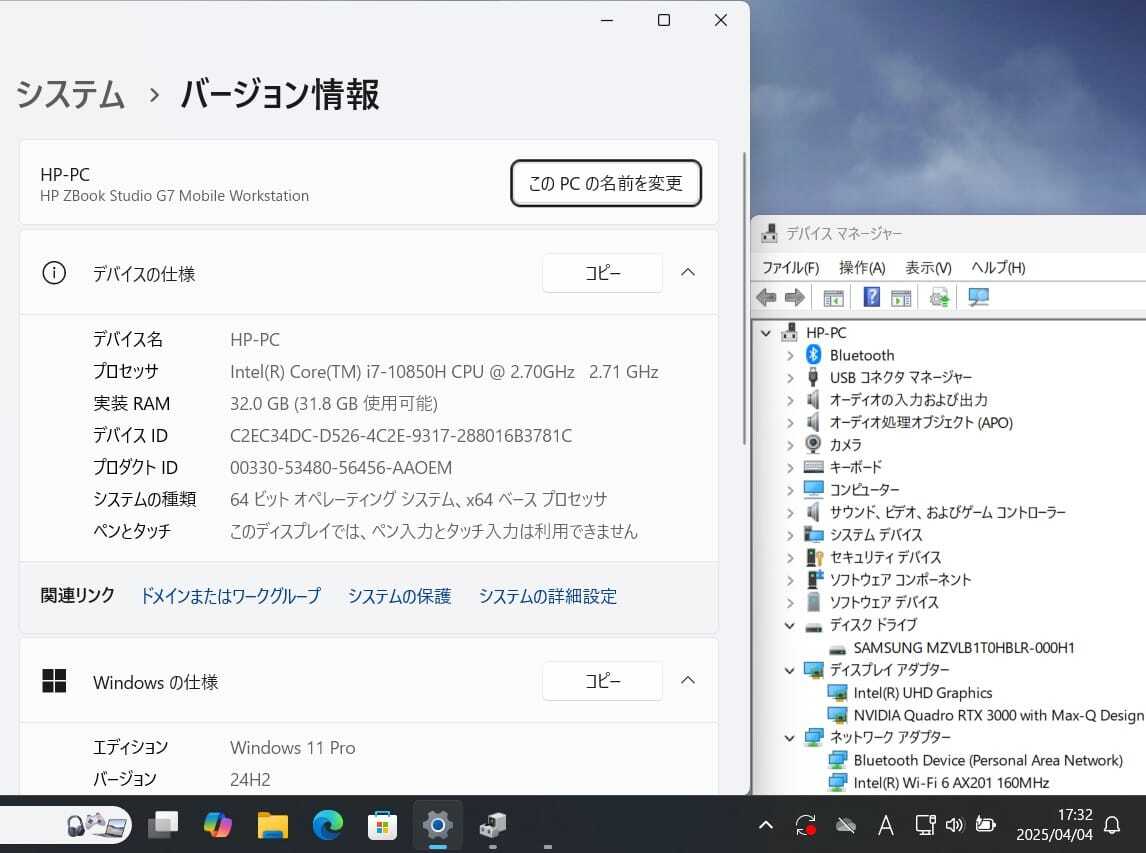Viewport: 1146px width, 853px height.
Task: Select ソフトウェア デバイス tree item
Action: click(x=884, y=602)
